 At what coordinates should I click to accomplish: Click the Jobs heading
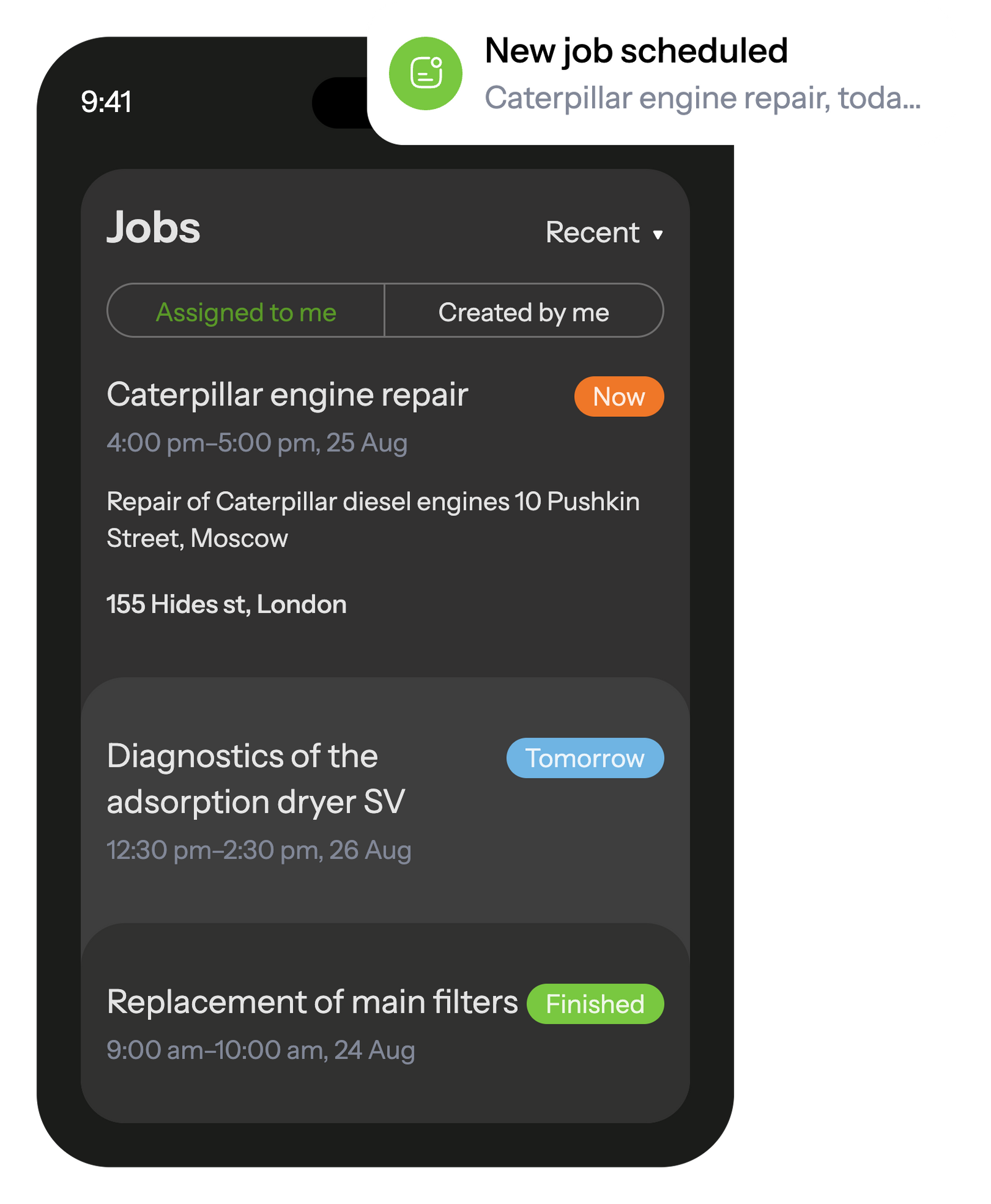[x=154, y=228]
